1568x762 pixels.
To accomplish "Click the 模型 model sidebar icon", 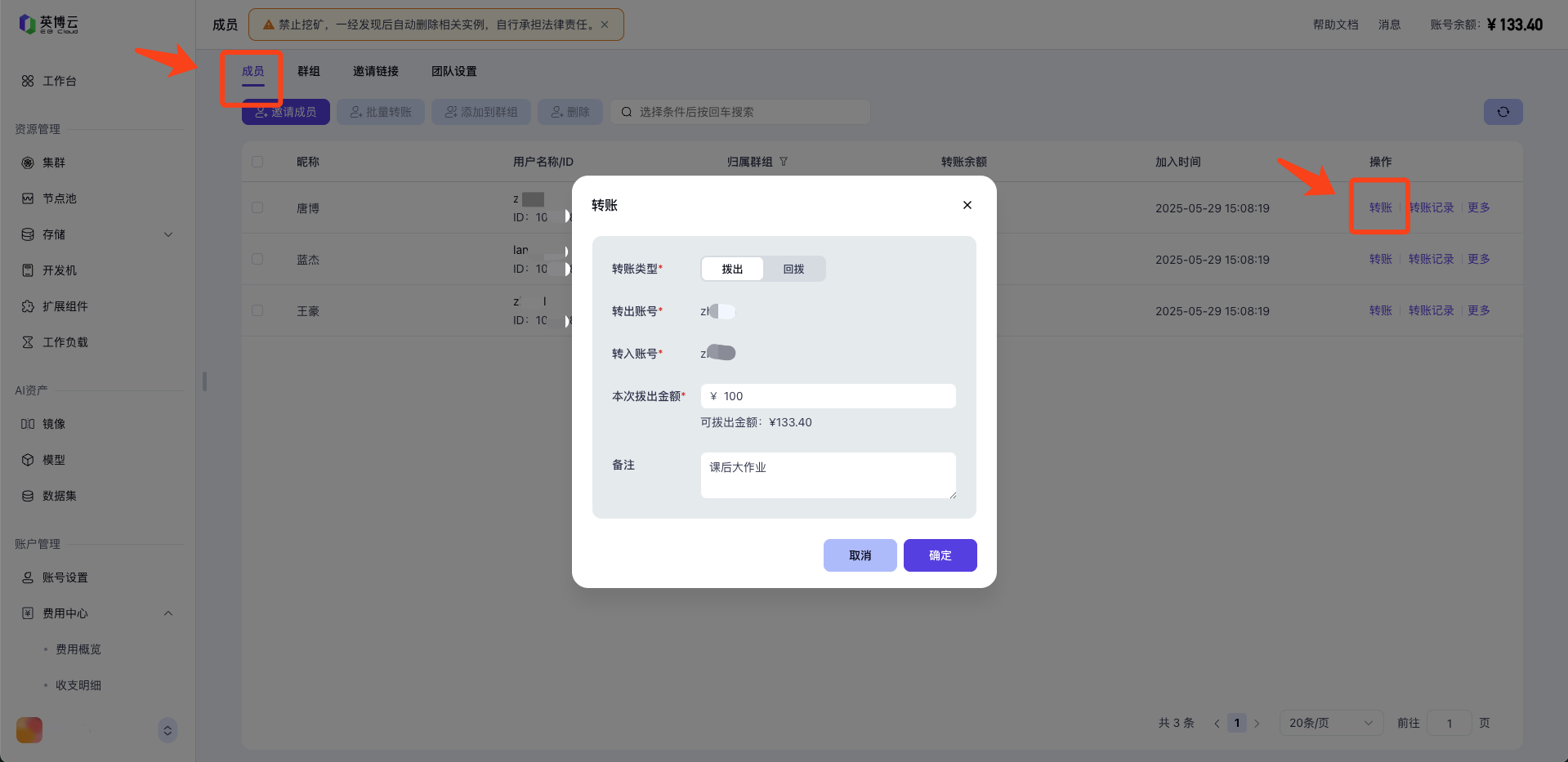I will pos(28,460).
